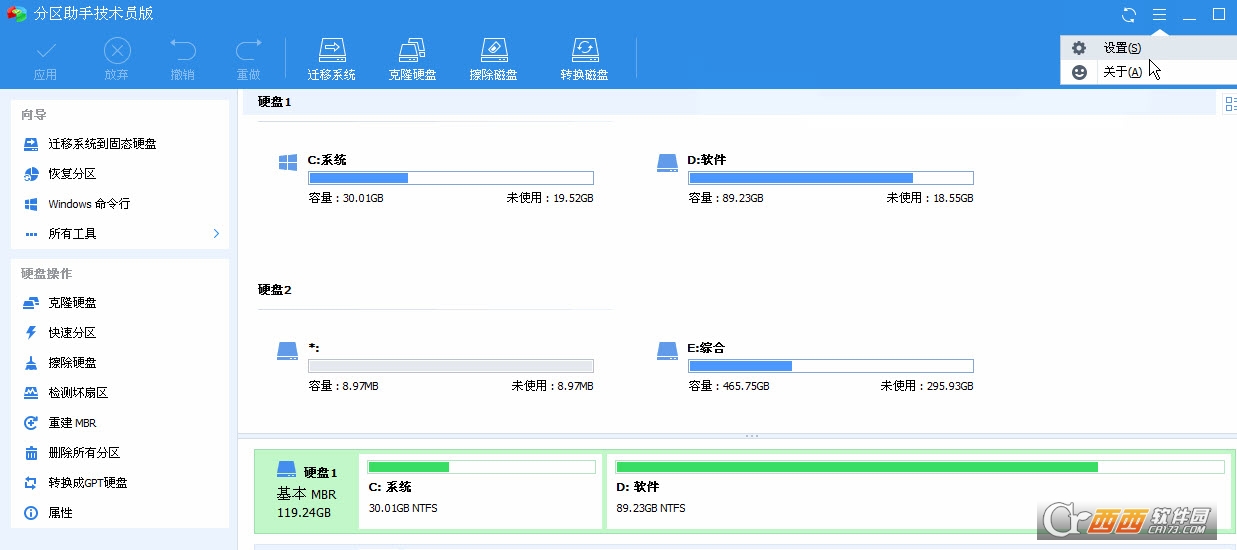Click the 迁移系统 toolbar icon
This screenshot has height=550, width=1237.
click(331, 59)
